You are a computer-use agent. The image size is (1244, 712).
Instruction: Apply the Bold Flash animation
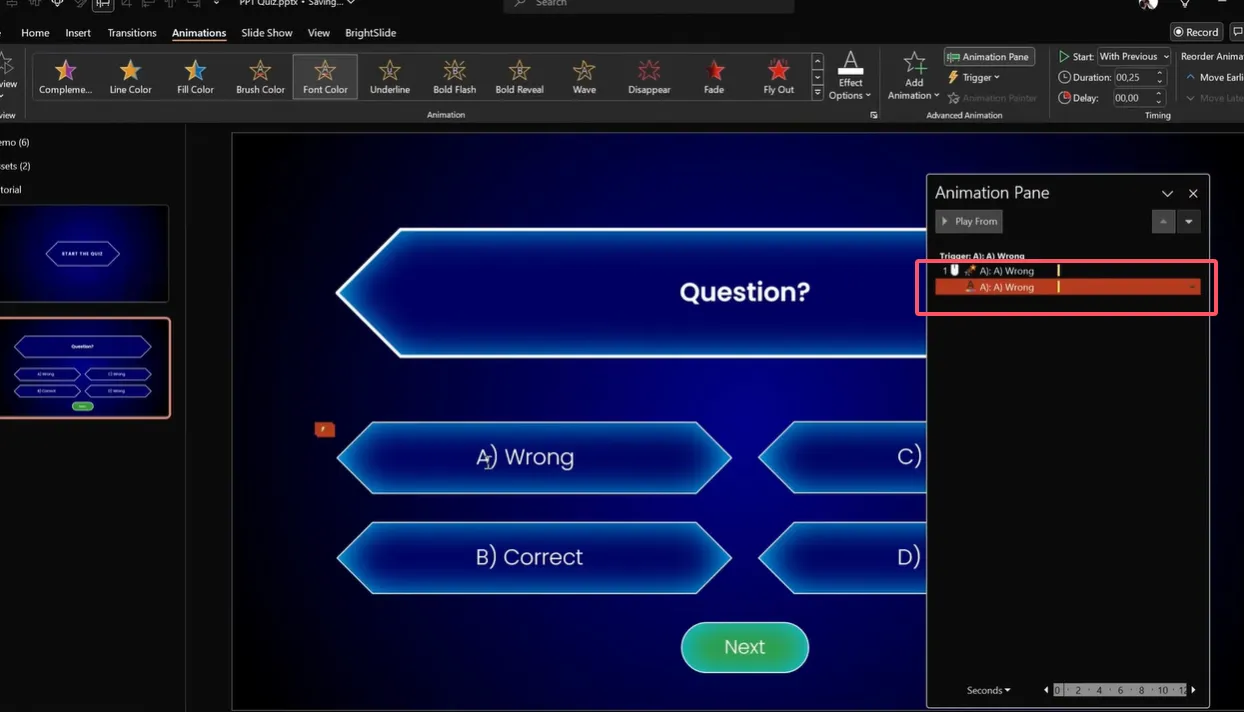coord(454,76)
